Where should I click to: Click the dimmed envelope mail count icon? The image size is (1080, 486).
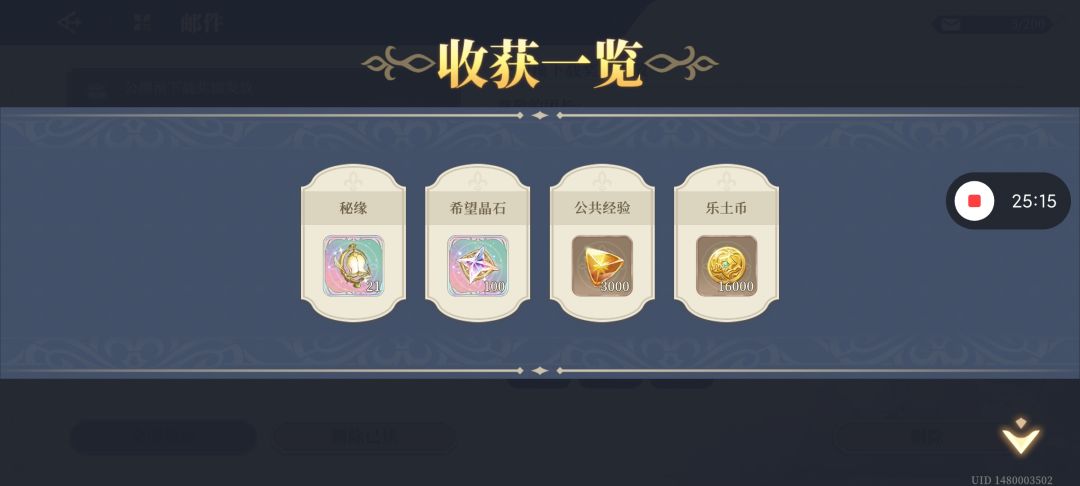951,25
